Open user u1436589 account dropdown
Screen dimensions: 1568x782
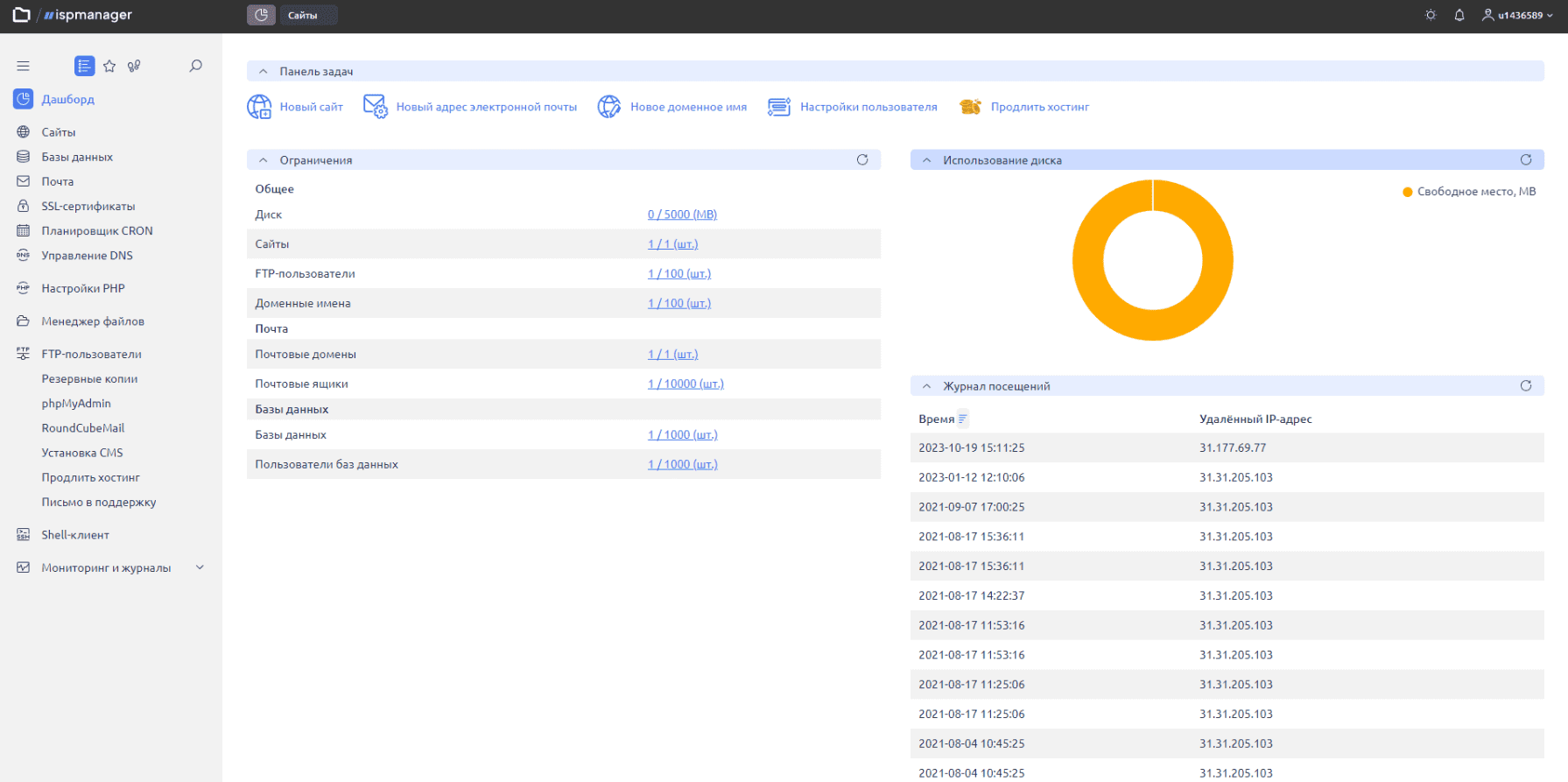[x=1517, y=15]
